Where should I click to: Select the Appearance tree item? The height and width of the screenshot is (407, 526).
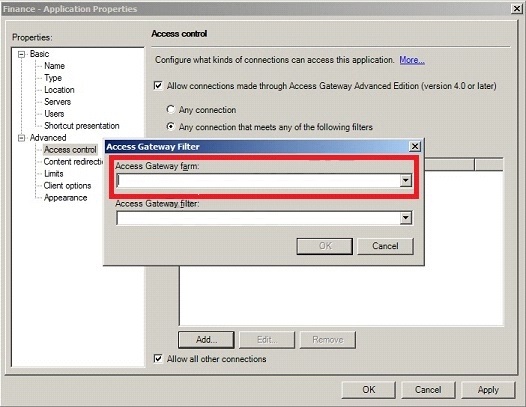tap(65, 198)
